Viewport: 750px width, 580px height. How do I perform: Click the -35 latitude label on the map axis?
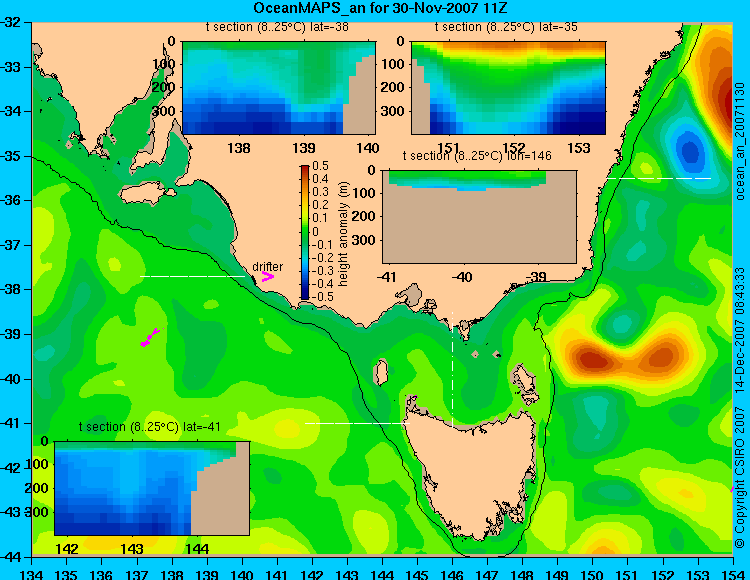[x=11, y=156]
